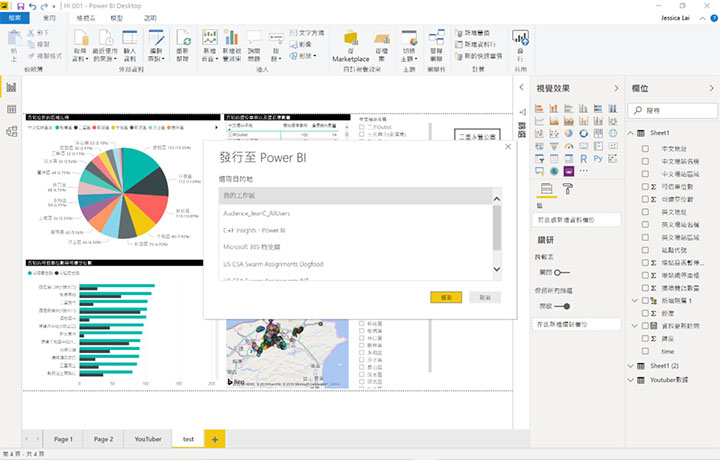
Task: Select My workspace (我的工作區) destination
Action: coord(355,196)
